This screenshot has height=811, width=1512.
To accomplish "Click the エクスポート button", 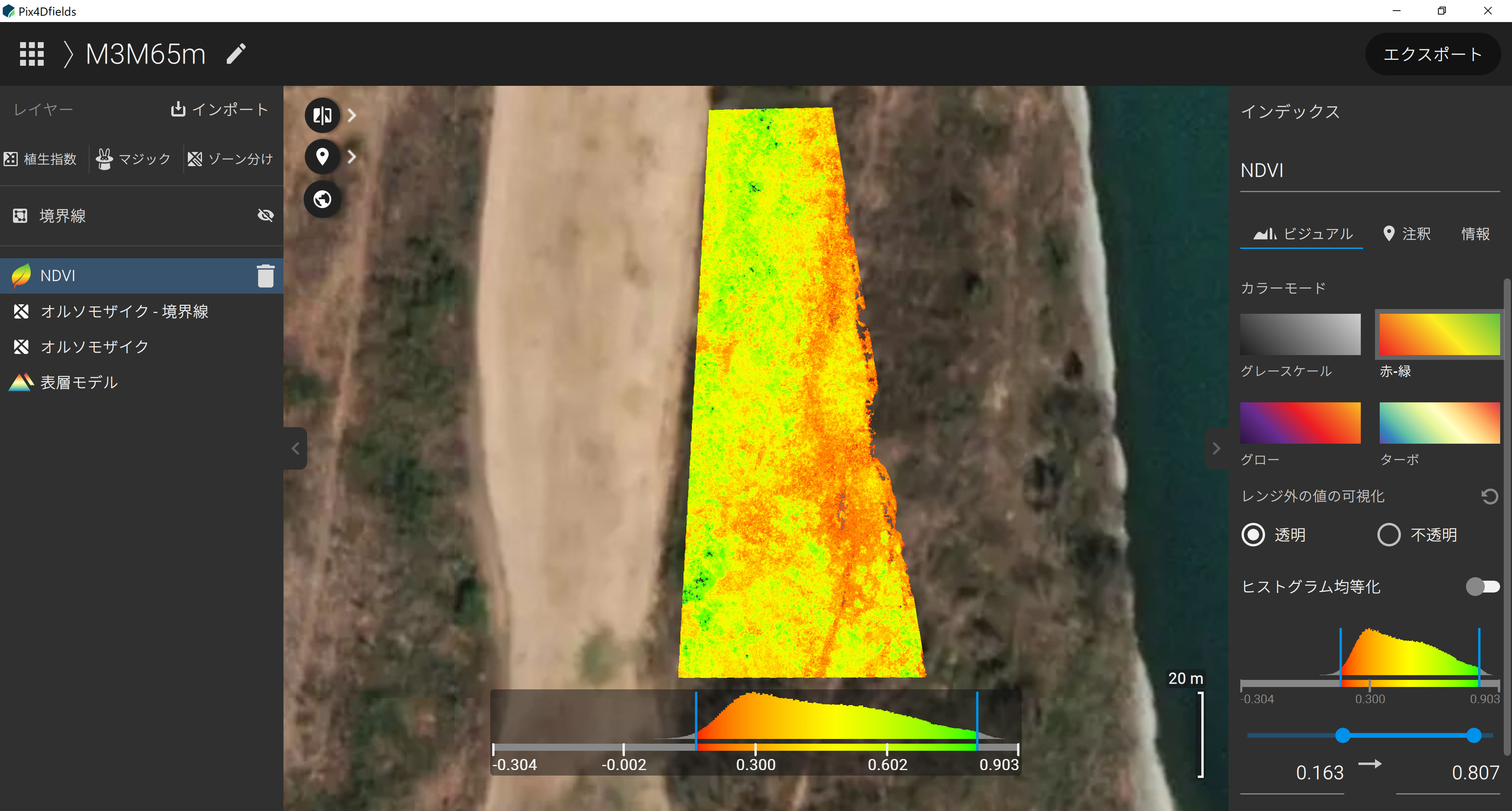I will [1432, 54].
